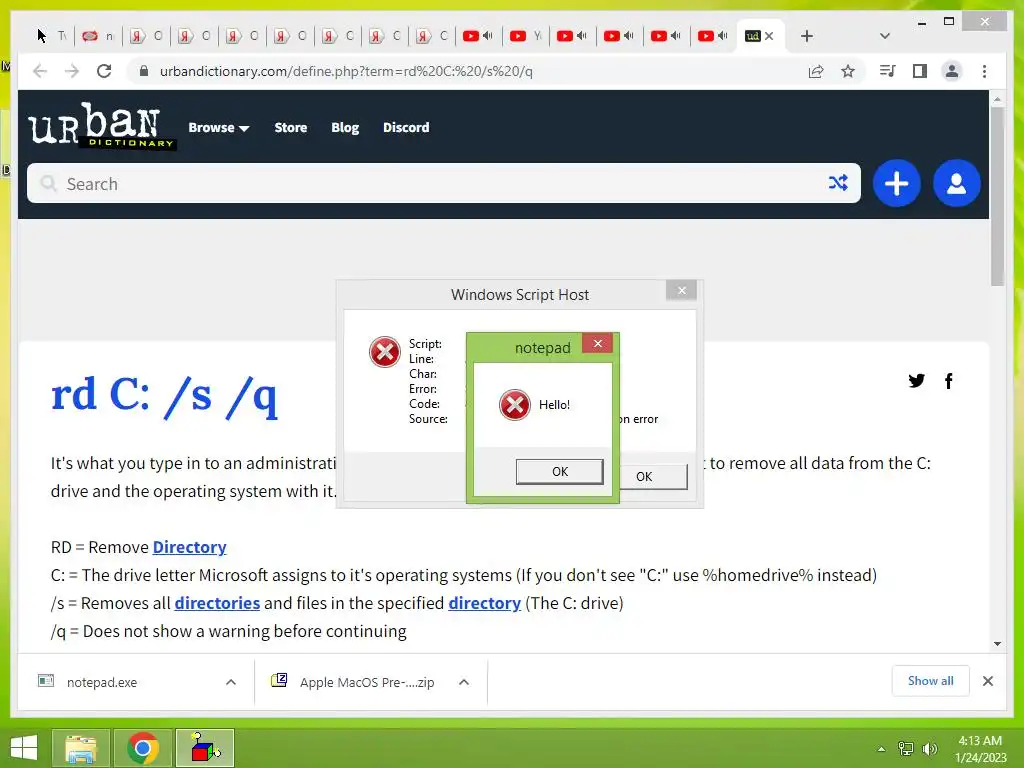Click the Windows Script Host title text
Viewport: 1024px width, 768px height.
(520, 295)
